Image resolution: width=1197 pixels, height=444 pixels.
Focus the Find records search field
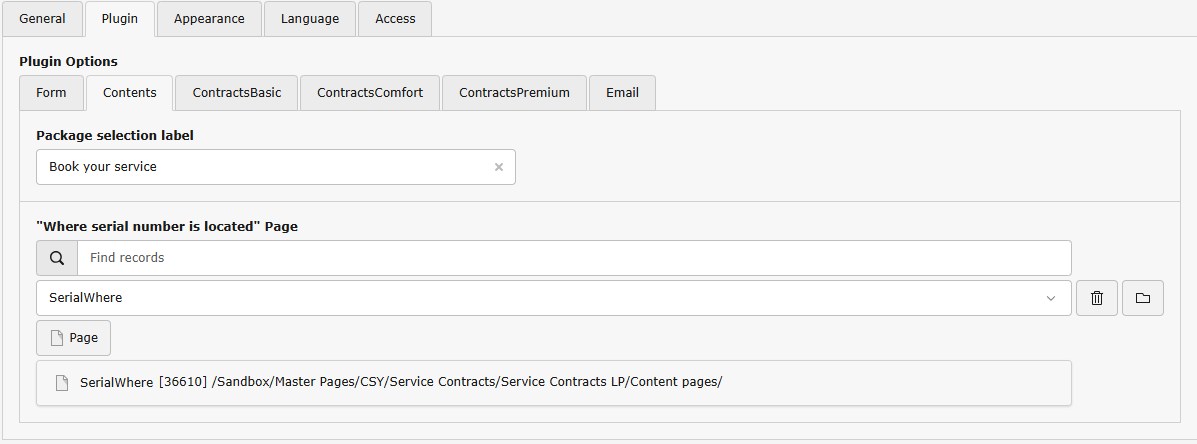pyautogui.click(x=574, y=258)
